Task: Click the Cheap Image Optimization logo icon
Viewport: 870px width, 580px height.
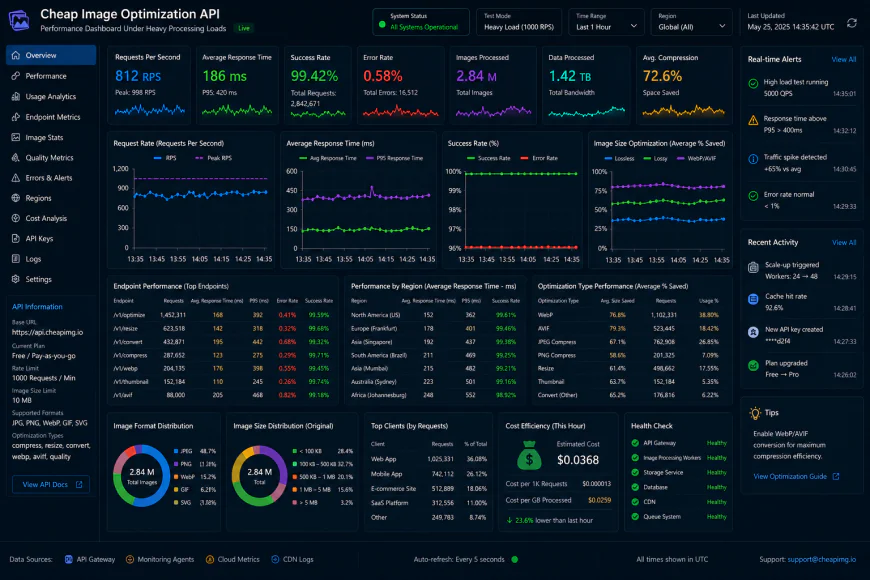Action: (x=19, y=20)
